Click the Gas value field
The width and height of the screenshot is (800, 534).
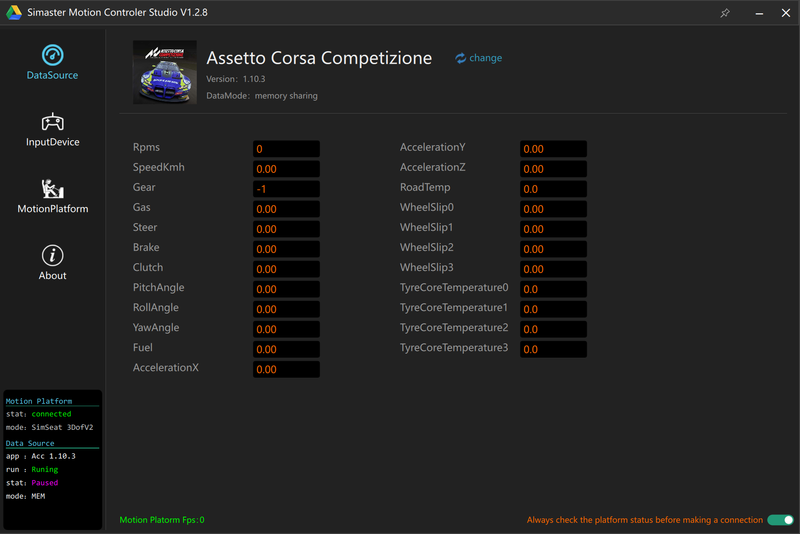[x=286, y=209]
